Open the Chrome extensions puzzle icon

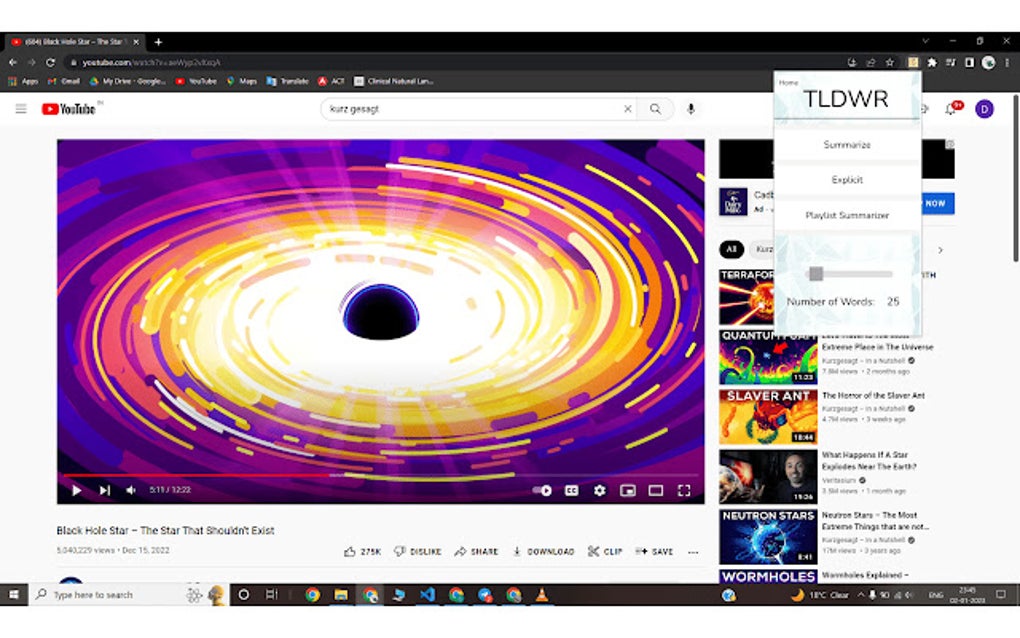tap(932, 62)
